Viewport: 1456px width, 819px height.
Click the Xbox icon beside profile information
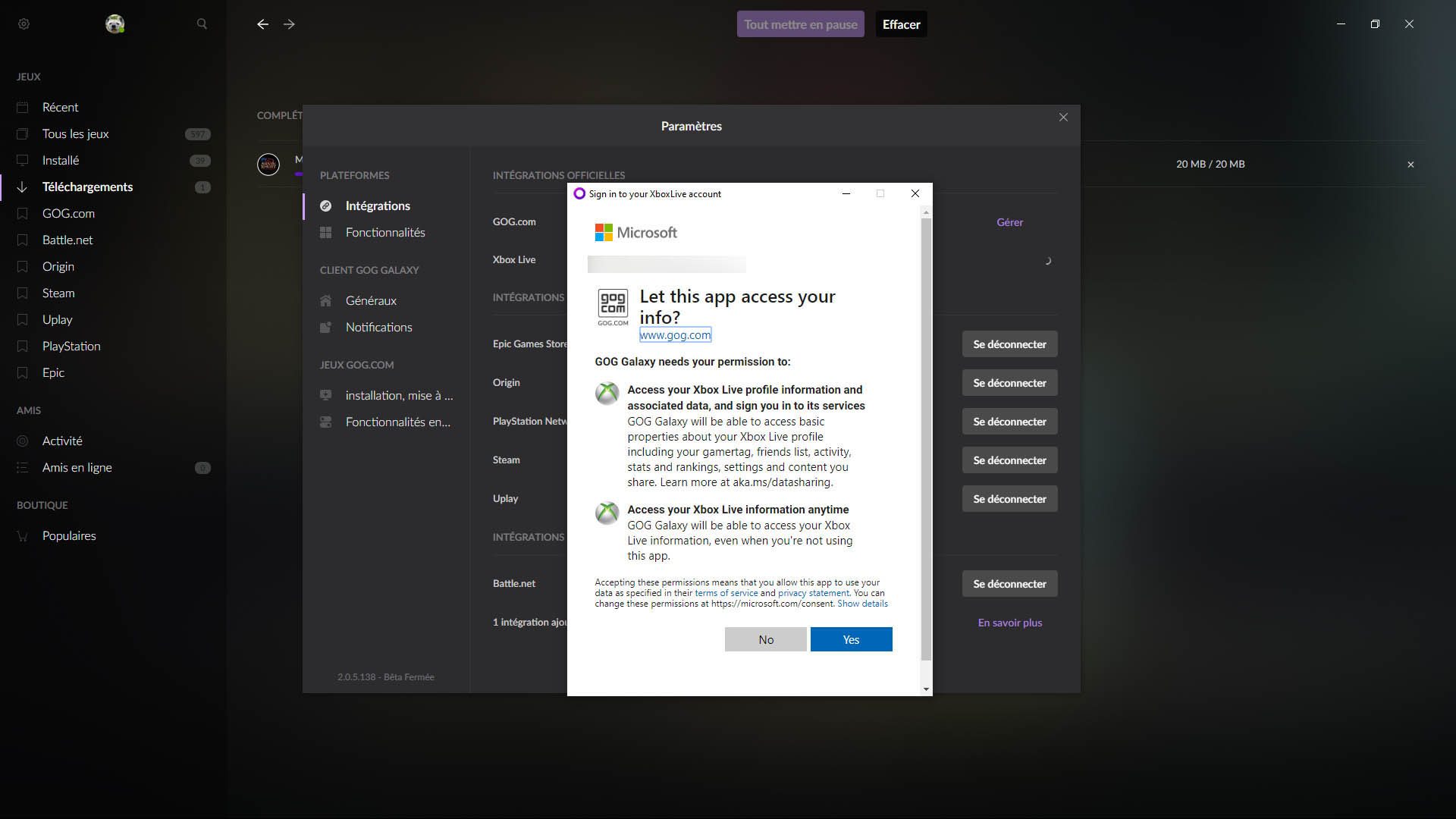tap(607, 394)
